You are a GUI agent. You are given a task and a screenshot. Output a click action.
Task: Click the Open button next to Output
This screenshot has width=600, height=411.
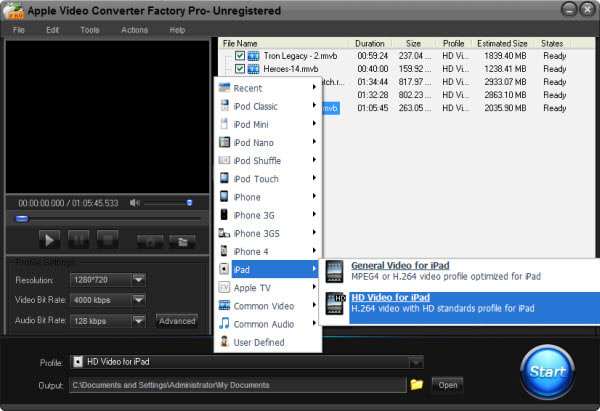pos(447,385)
